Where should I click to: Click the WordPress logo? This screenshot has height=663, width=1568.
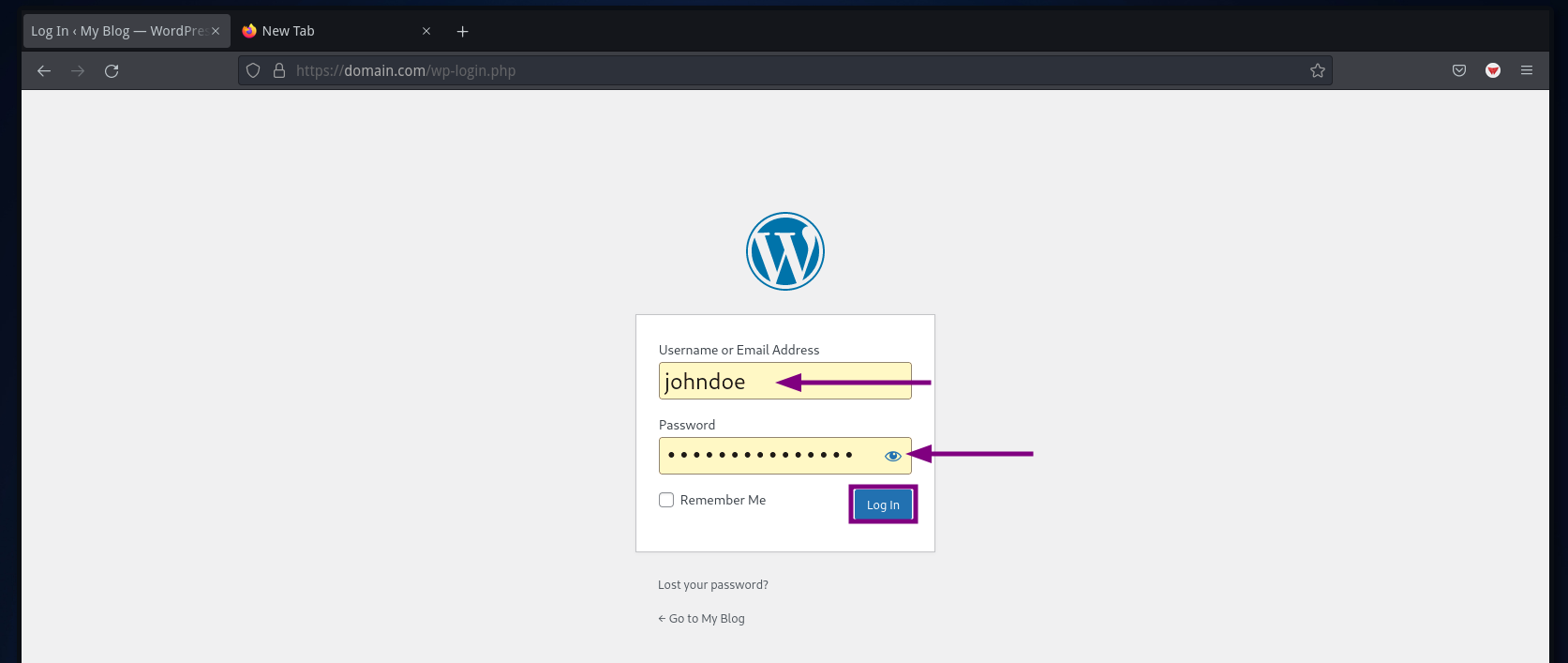(x=785, y=251)
